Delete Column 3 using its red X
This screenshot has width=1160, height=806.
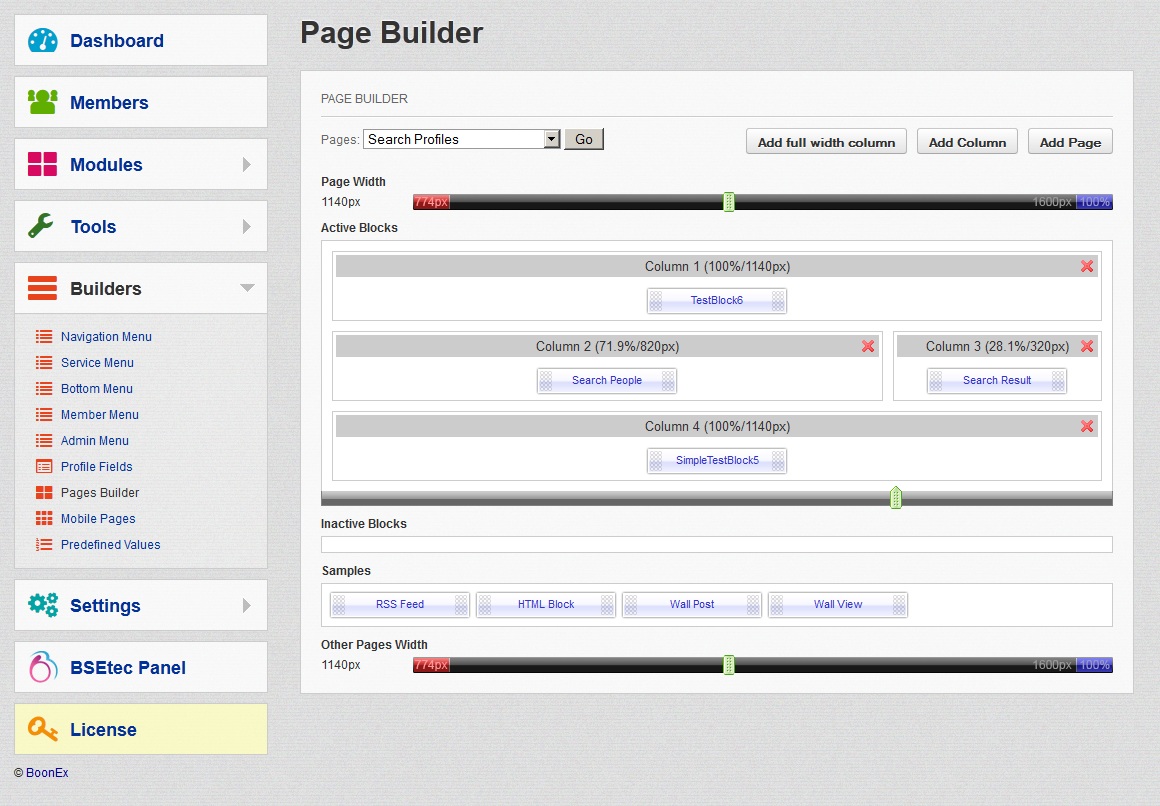[x=1087, y=346]
